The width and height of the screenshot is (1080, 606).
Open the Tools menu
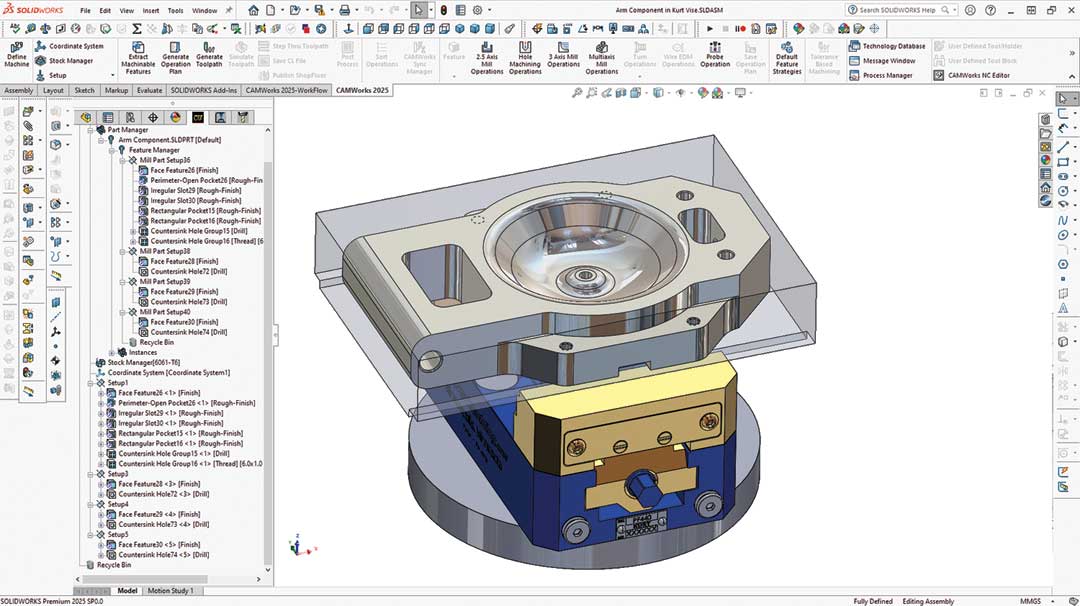point(175,10)
